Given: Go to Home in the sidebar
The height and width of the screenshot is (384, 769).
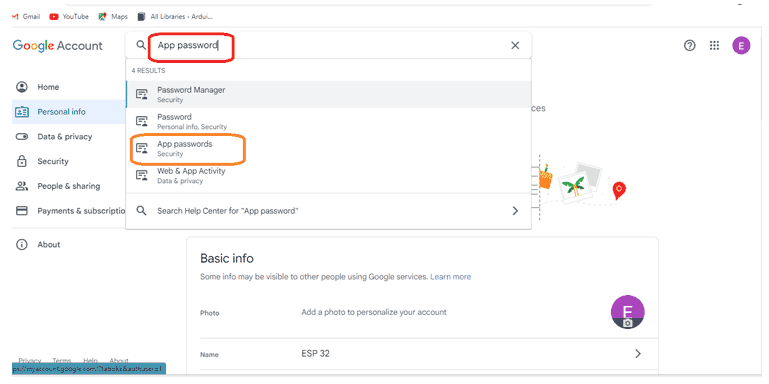Looking at the screenshot, I should (69, 87).
